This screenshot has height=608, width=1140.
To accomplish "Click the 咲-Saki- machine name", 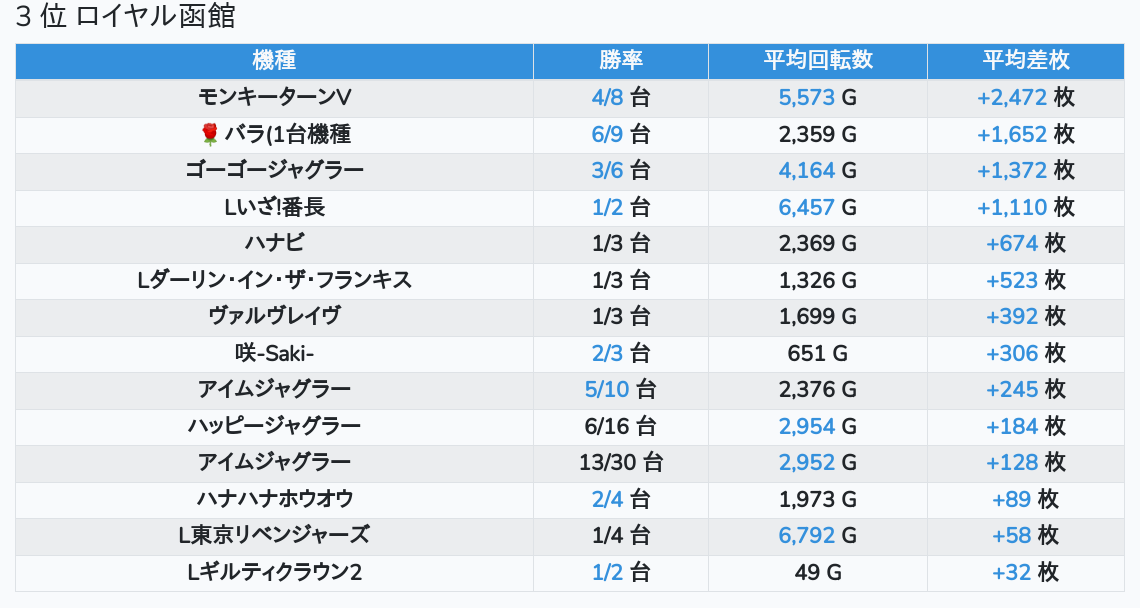I will tap(274, 353).
